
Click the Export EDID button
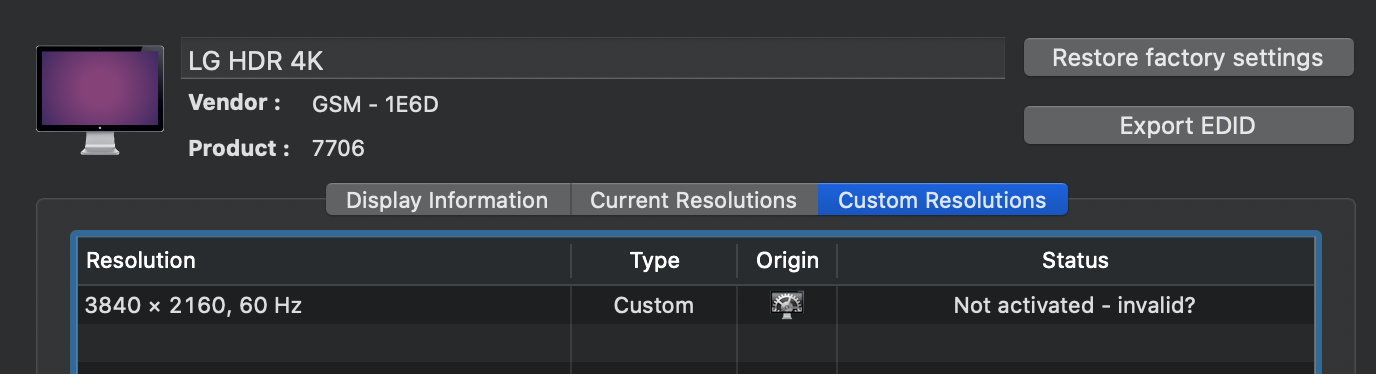click(1188, 126)
